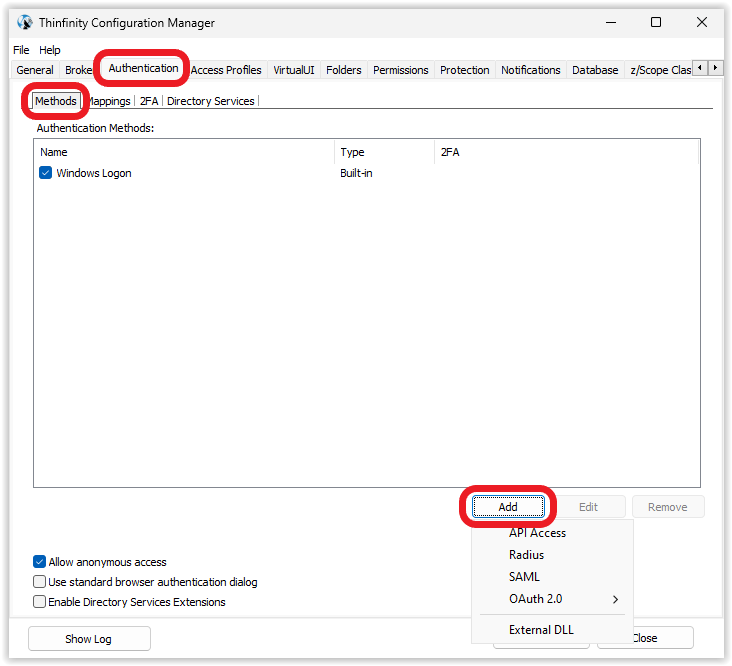
Task: Open the Help menu
Action: pyautogui.click(x=49, y=50)
